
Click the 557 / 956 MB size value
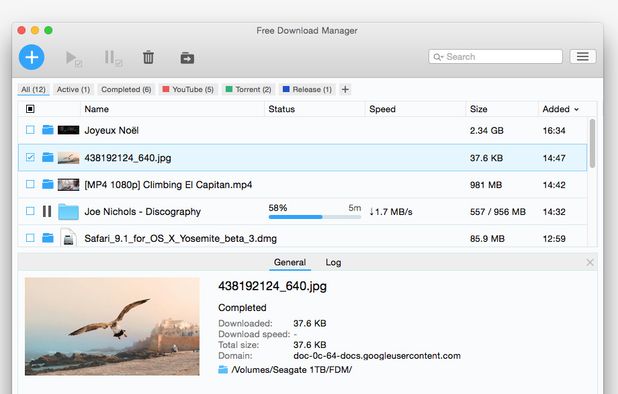[498, 212]
